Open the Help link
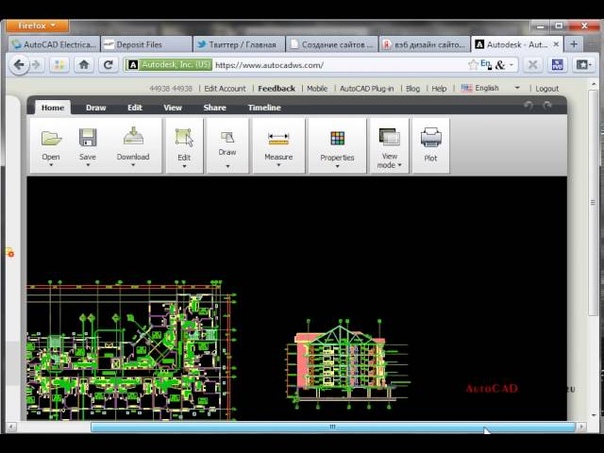Screen dimensions: 604x453 pos(439,89)
